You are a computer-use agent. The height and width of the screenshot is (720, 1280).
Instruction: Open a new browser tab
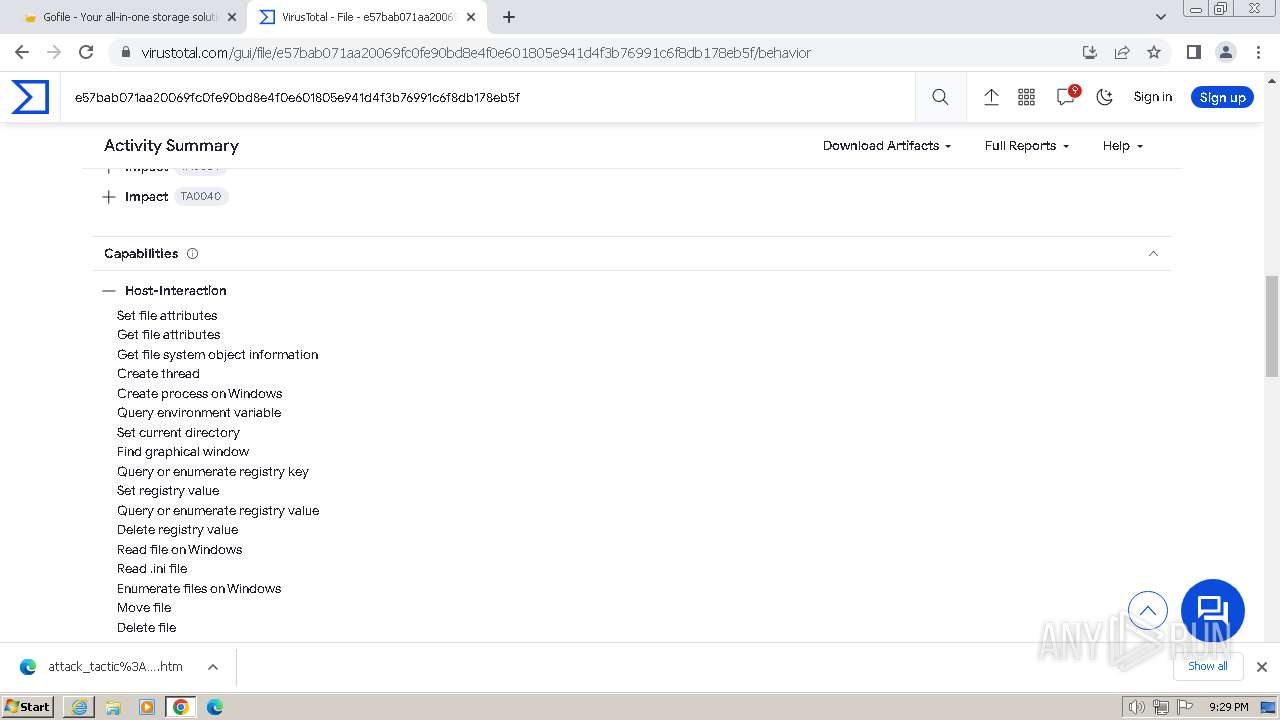pyautogui.click(x=509, y=17)
